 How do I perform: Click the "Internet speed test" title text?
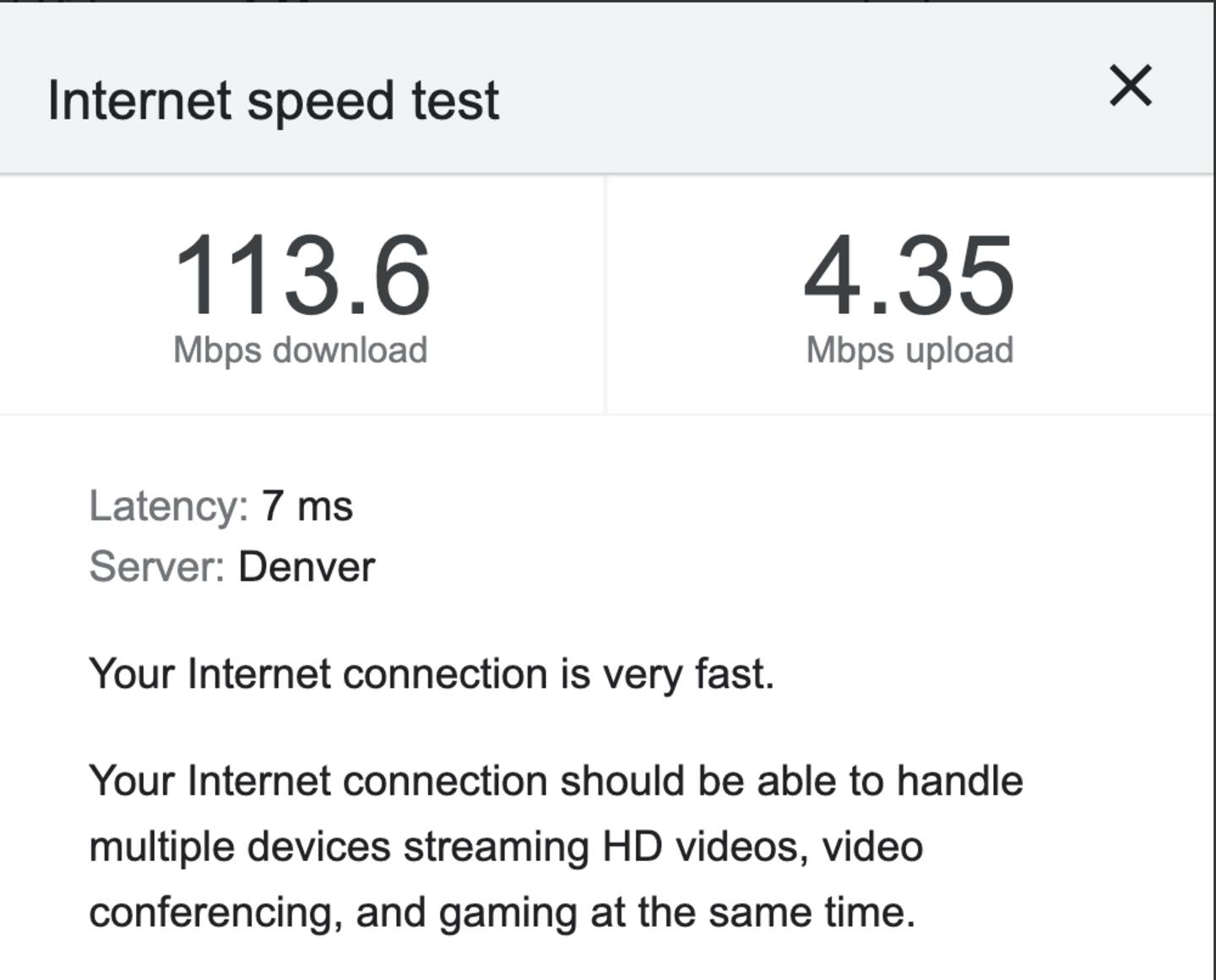point(273,100)
